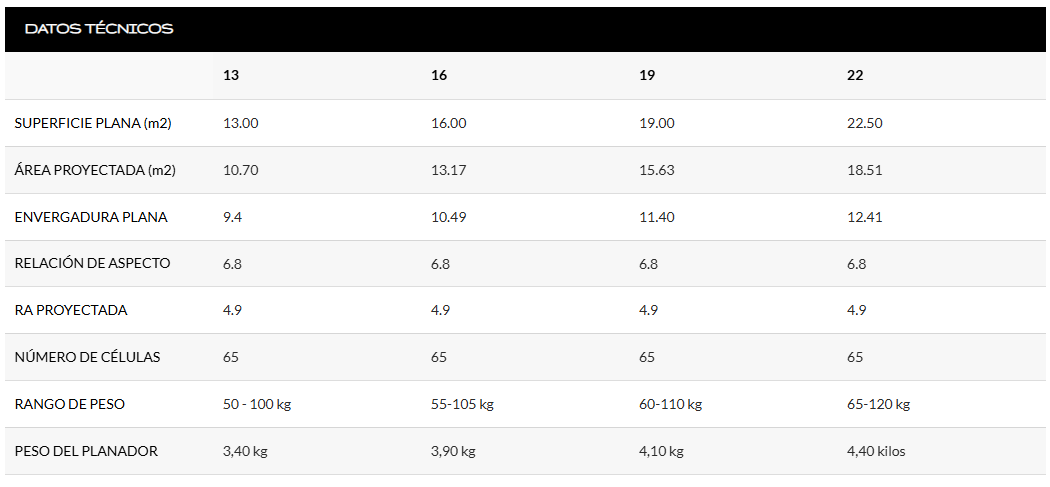Click the NÚMERO DE CÉLULAS row label
Viewport: 1050px width, 487px height.
click(87, 357)
